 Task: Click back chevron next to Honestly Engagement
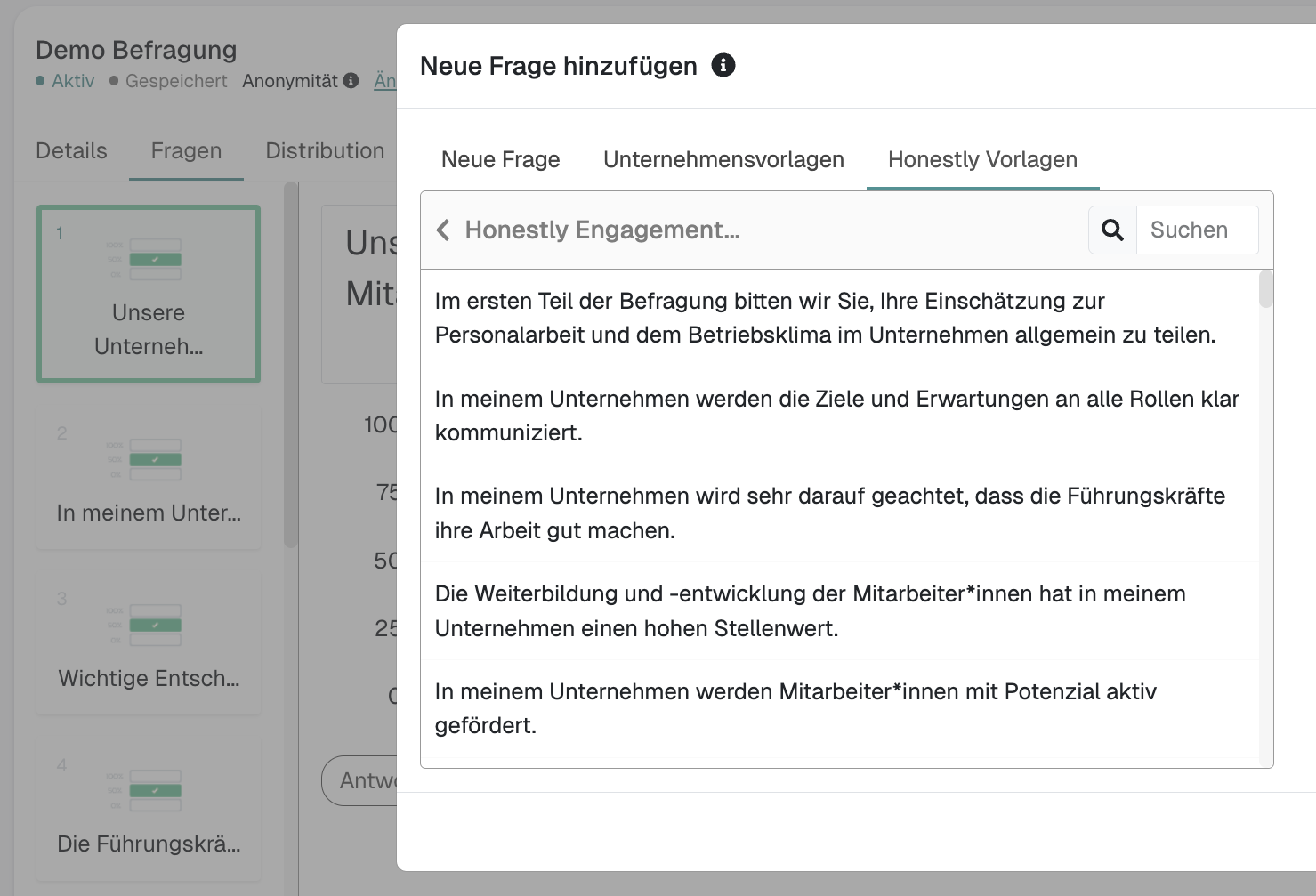pyautogui.click(x=443, y=230)
